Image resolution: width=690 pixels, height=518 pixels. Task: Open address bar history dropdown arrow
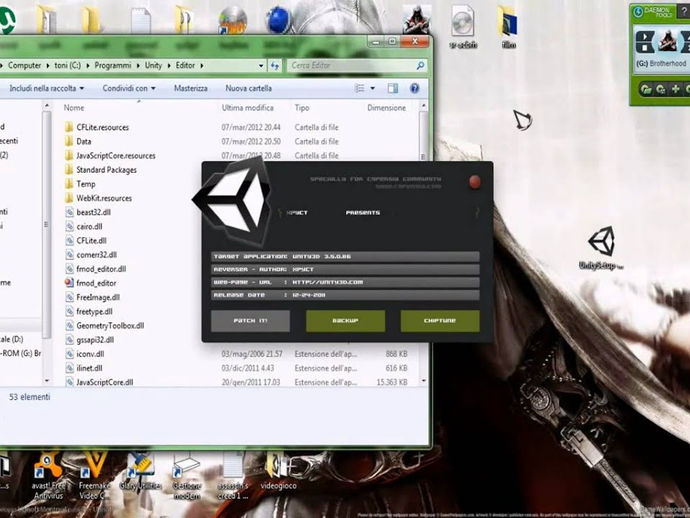pos(261,66)
